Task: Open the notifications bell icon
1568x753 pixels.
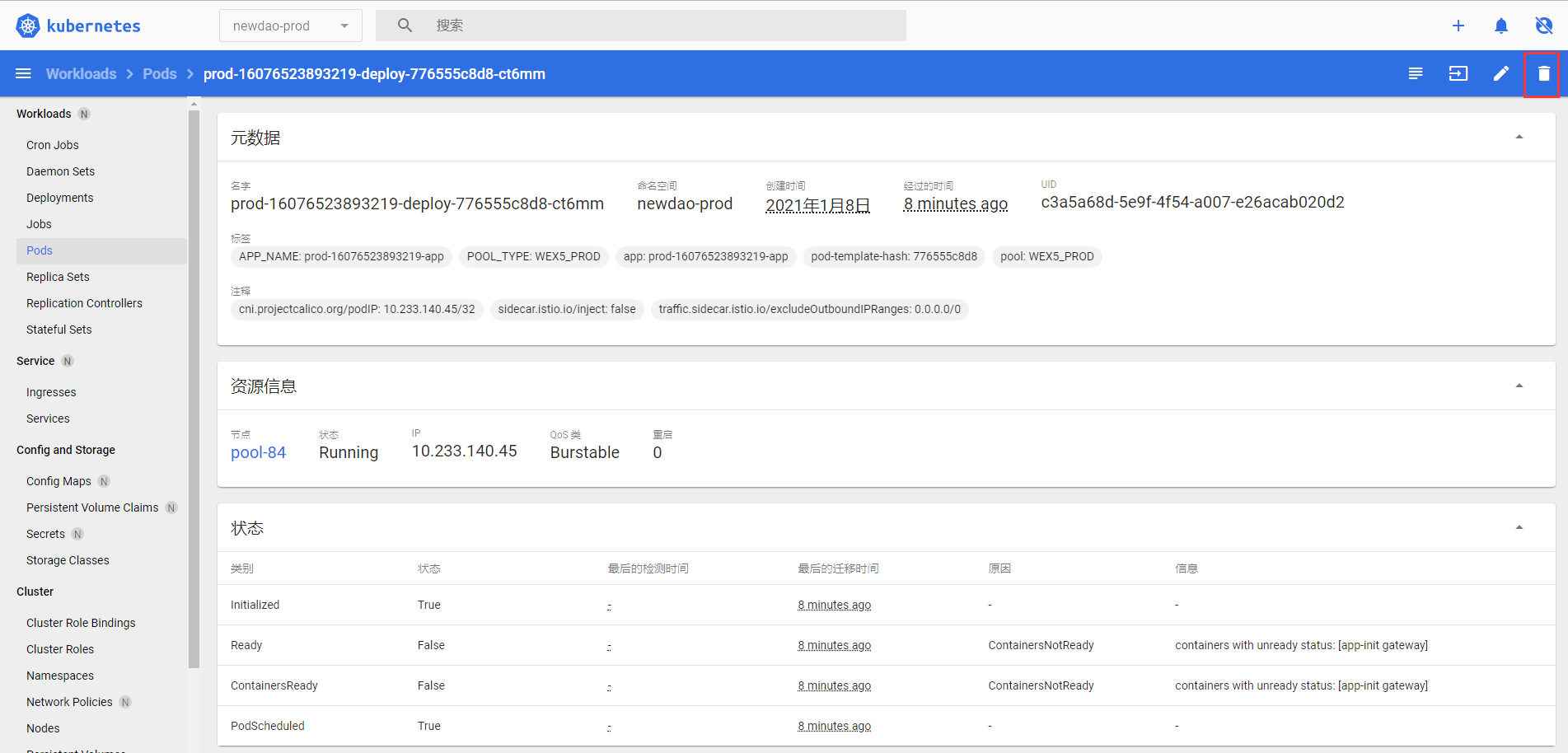Action: coord(1501,26)
